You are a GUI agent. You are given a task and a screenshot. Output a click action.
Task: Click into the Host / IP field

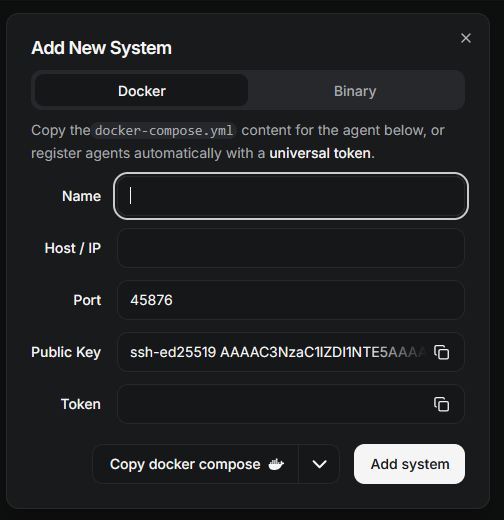click(x=291, y=248)
